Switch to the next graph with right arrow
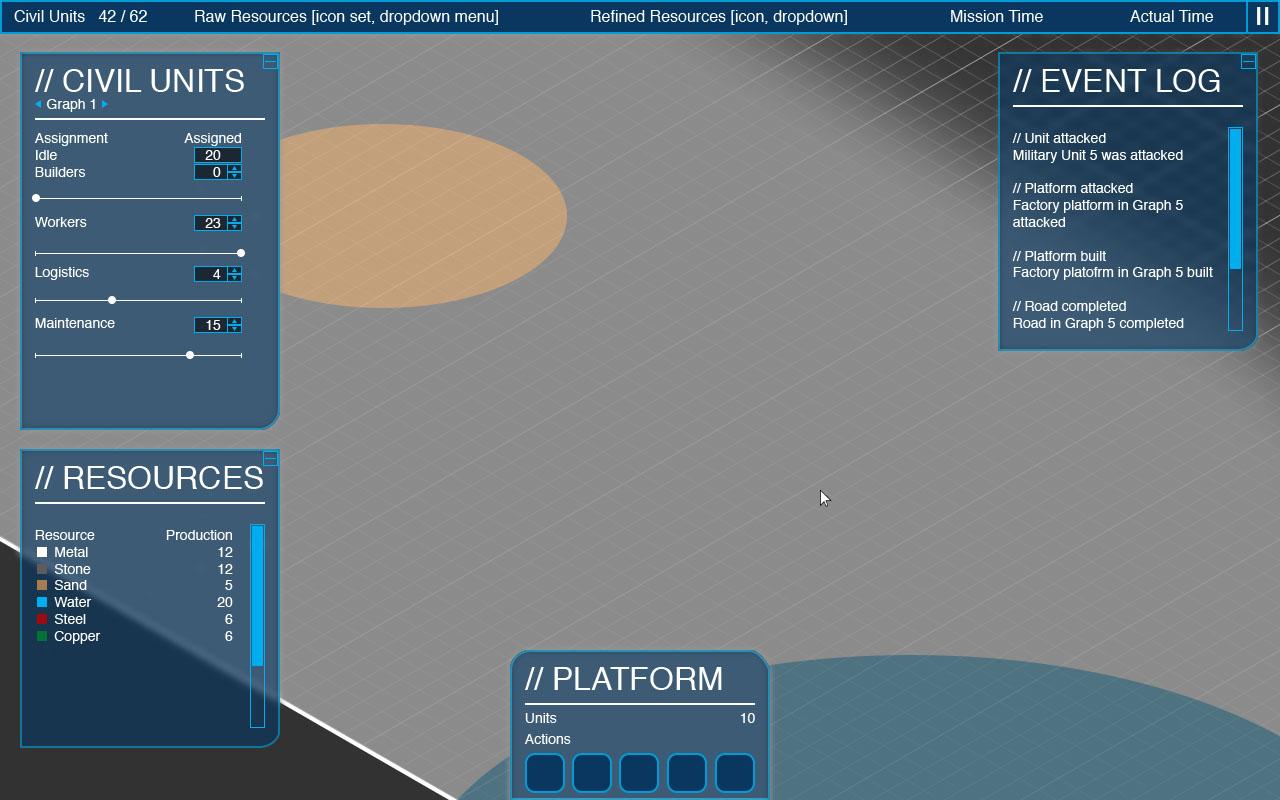The height and width of the screenshot is (800, 1280). point(105,104)
